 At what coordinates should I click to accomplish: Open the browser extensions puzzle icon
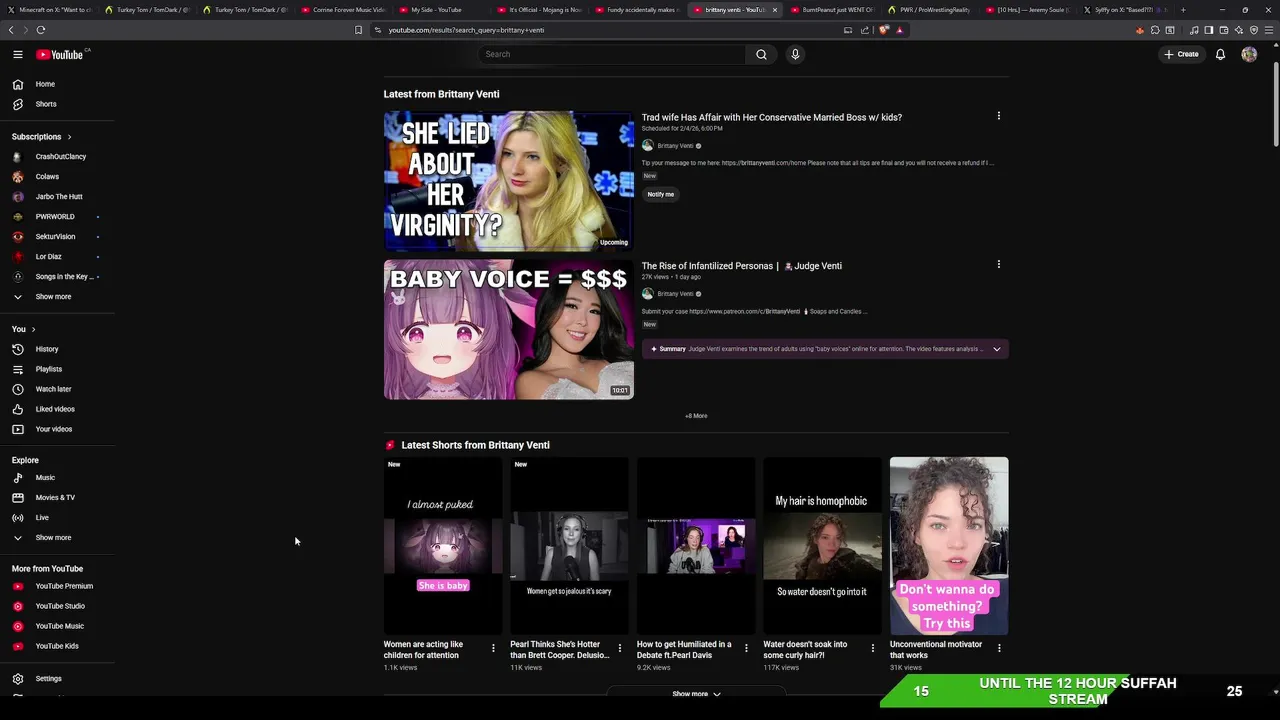1156,30
